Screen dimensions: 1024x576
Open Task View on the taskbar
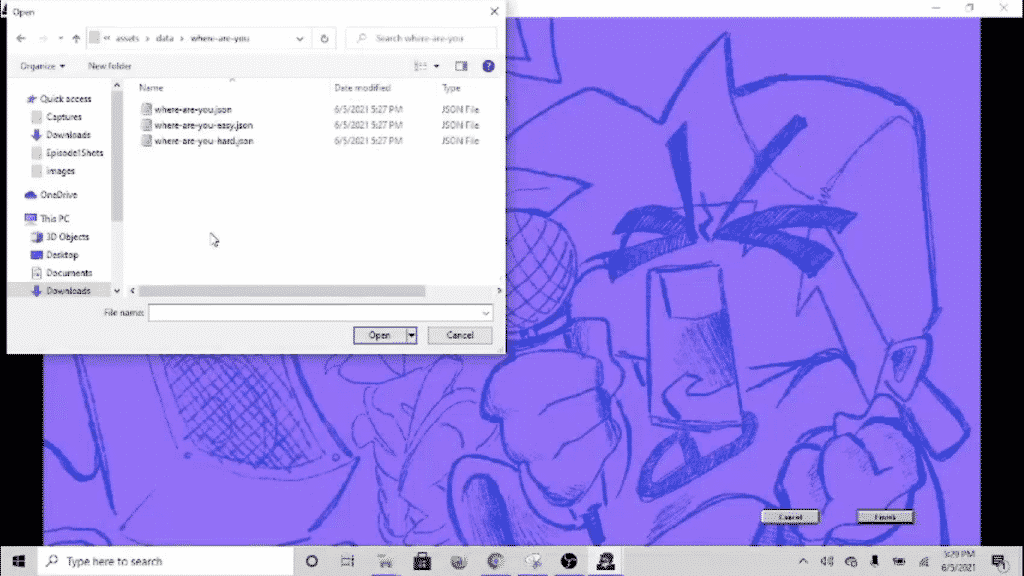click(347, 561)
